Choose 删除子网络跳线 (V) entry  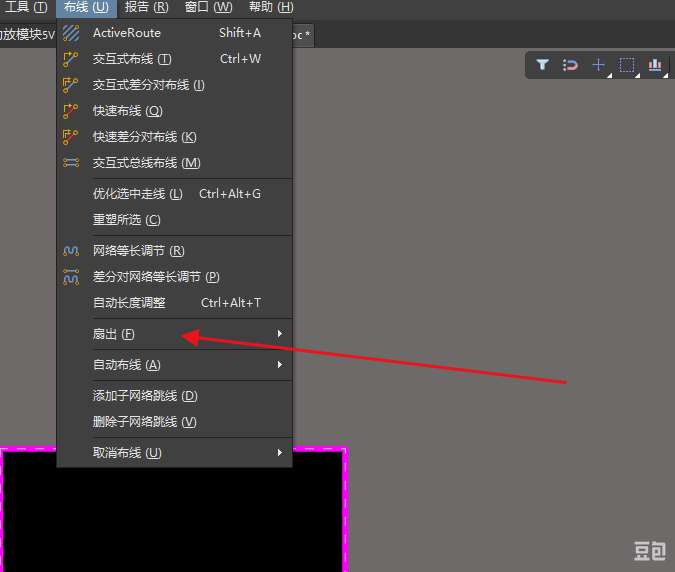click(175, 422)
